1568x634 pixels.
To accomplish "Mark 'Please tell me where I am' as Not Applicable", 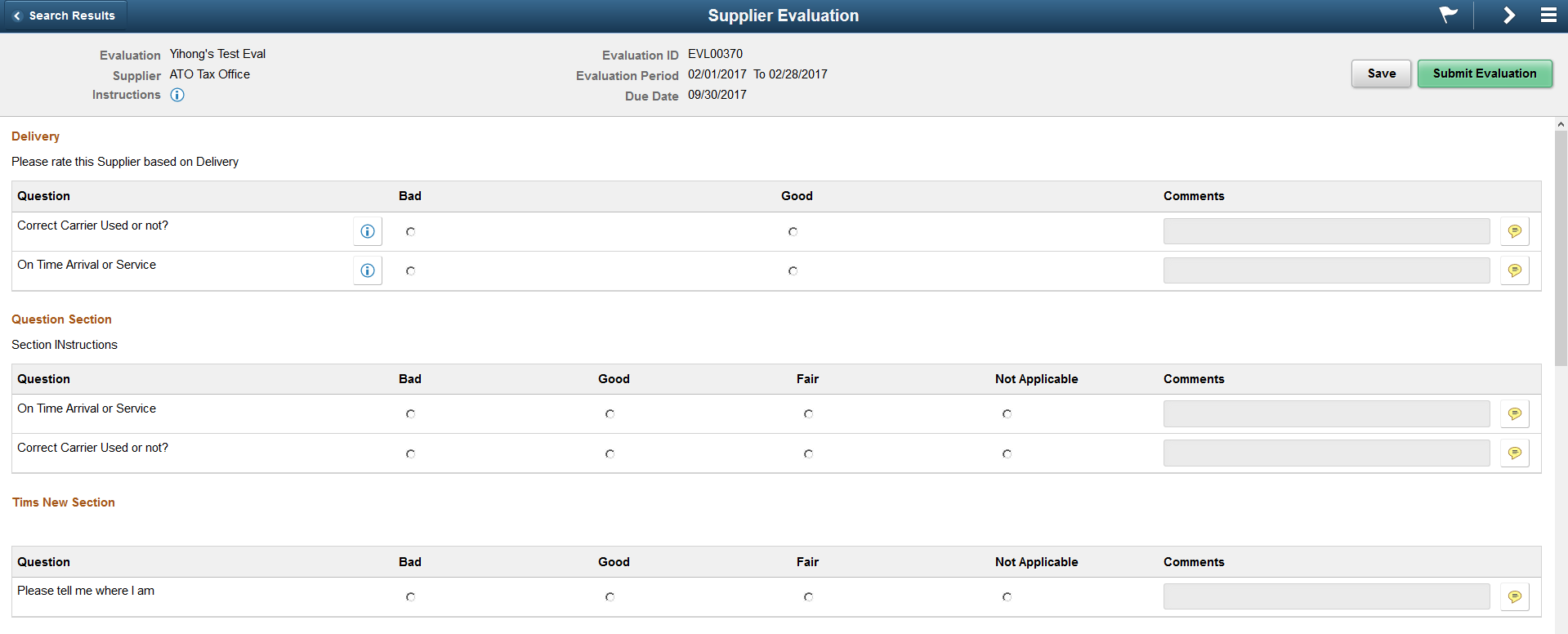I will click(1007, 596).
